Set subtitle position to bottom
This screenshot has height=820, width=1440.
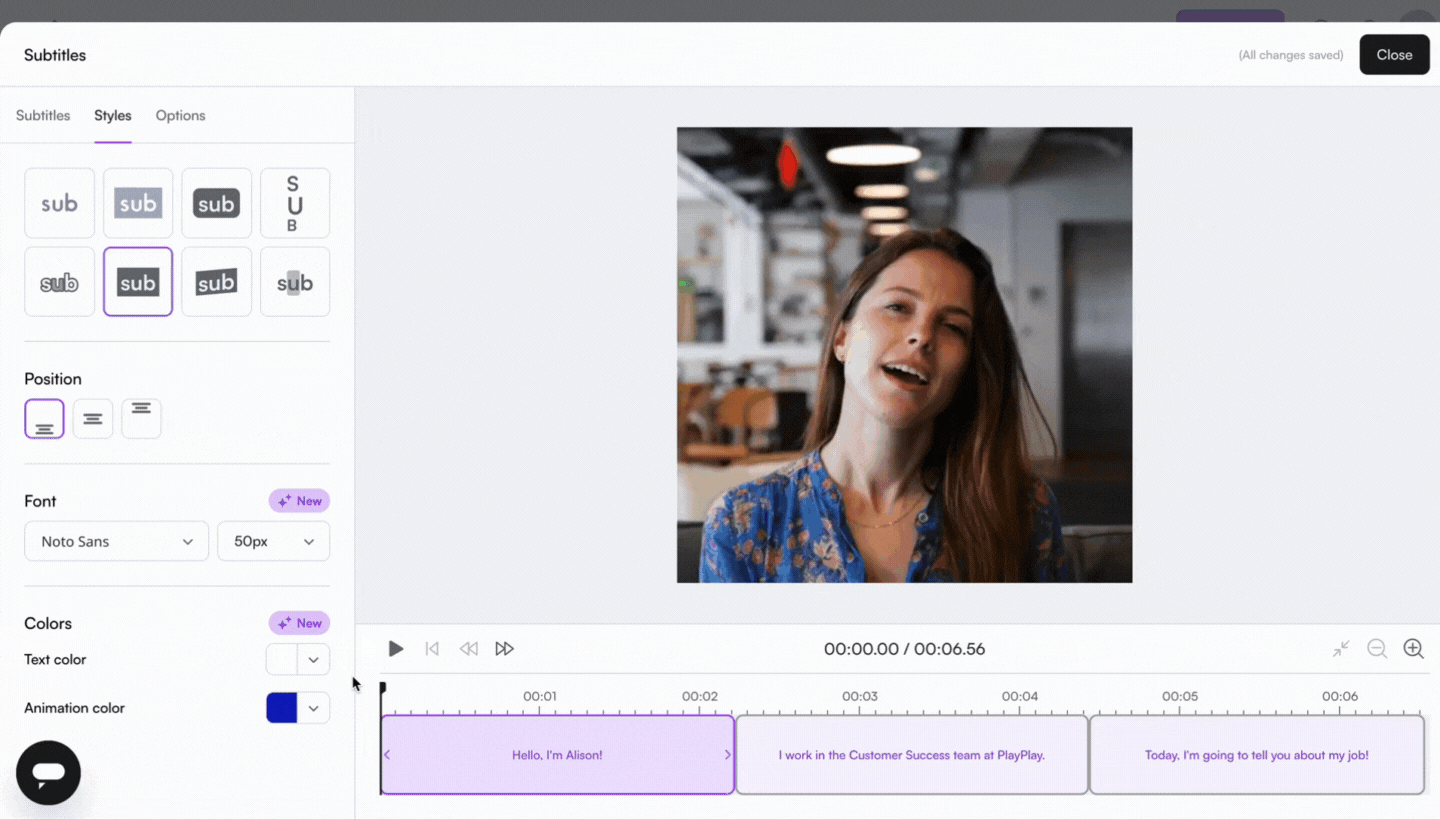[44, 419]
